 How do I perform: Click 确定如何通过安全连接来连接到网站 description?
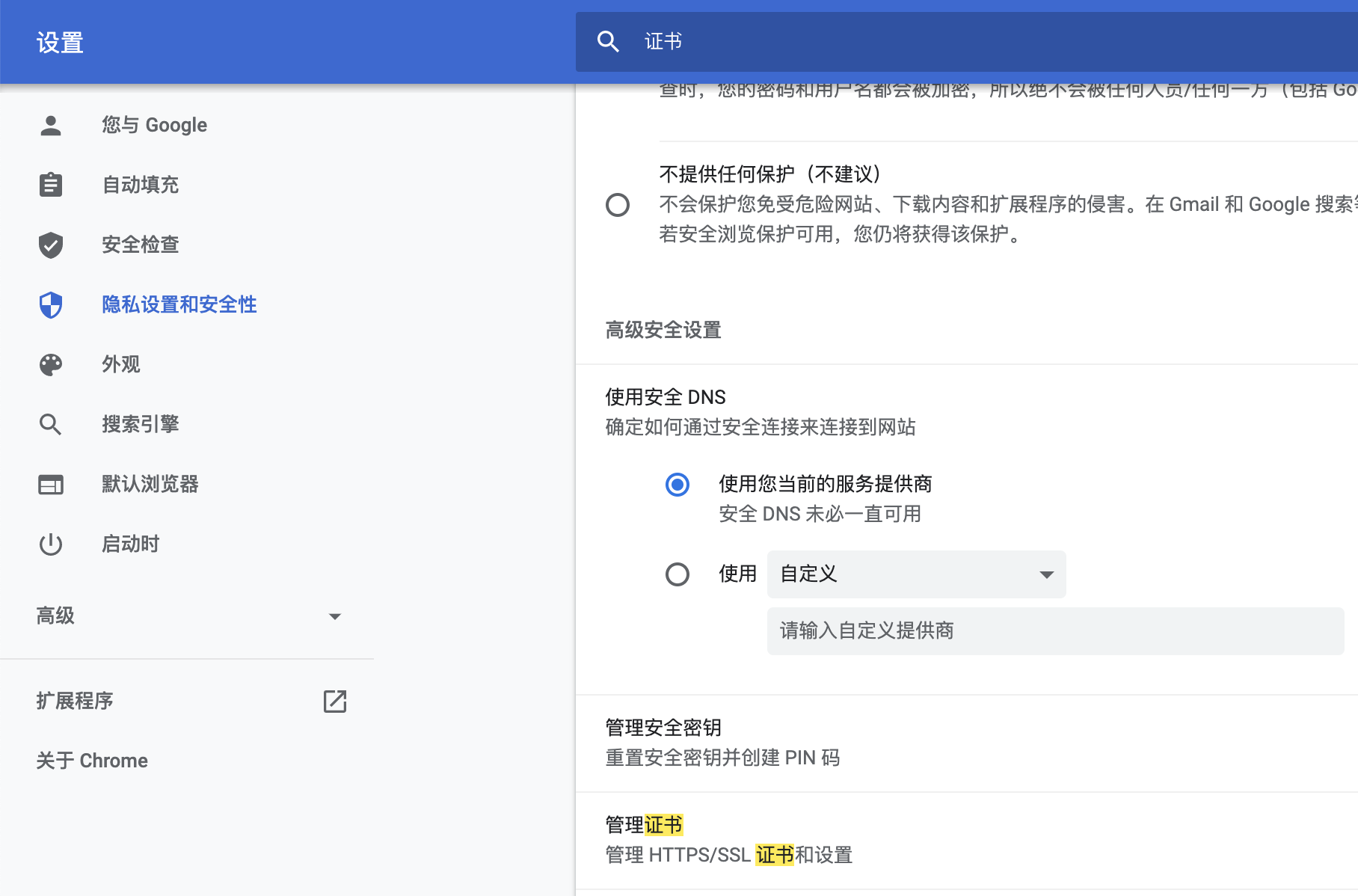pos(761,427)
